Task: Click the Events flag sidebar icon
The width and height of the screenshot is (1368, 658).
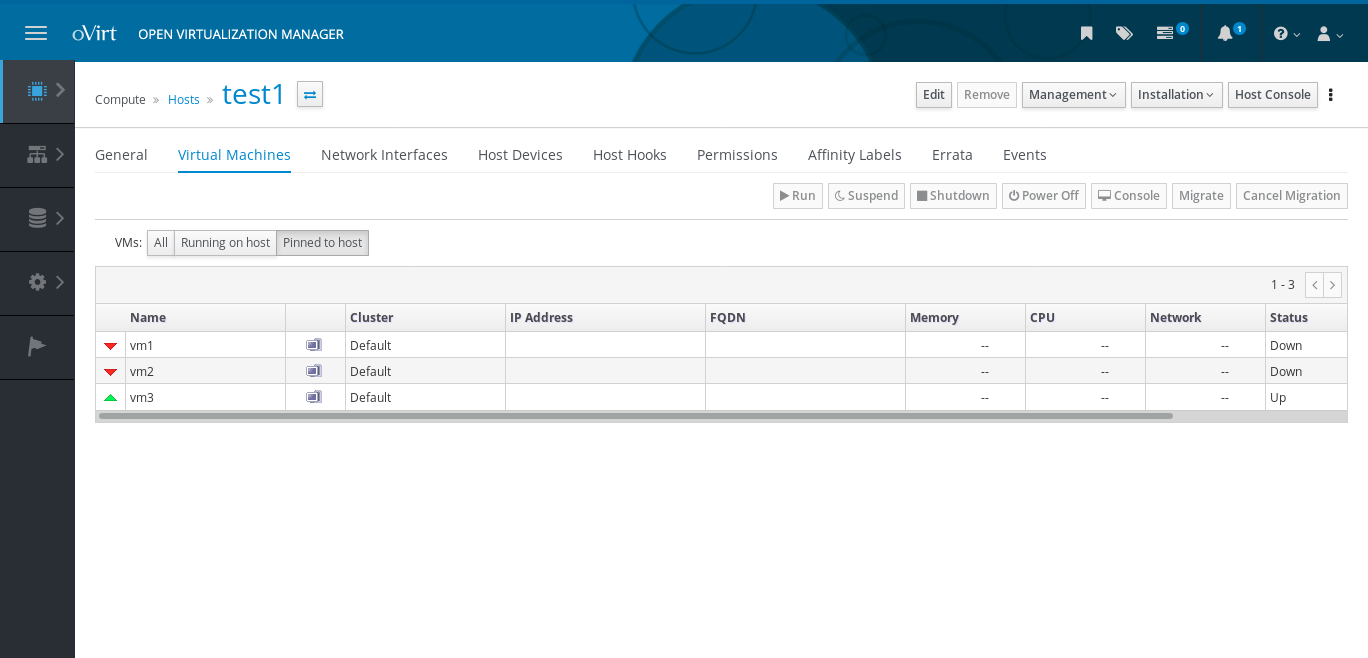Action: tap(37, 346)
